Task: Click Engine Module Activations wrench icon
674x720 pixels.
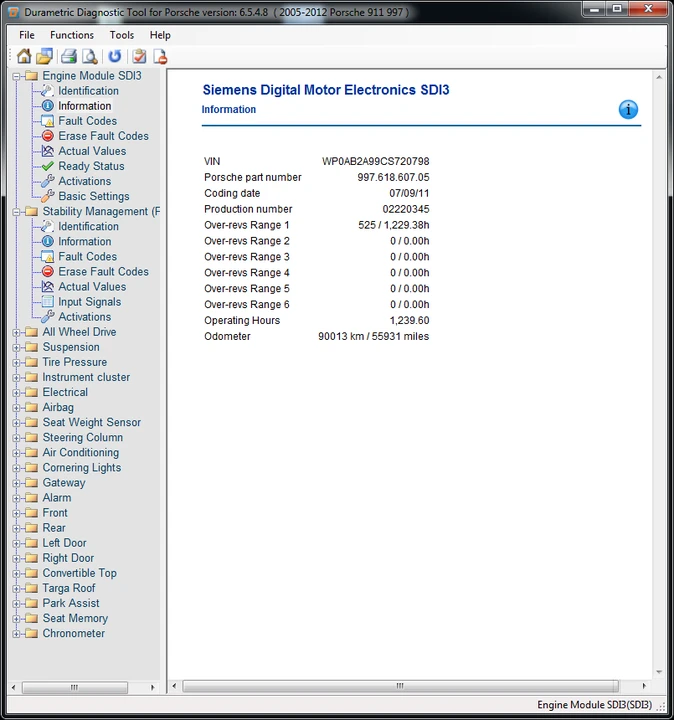Action: coord(48,181)
